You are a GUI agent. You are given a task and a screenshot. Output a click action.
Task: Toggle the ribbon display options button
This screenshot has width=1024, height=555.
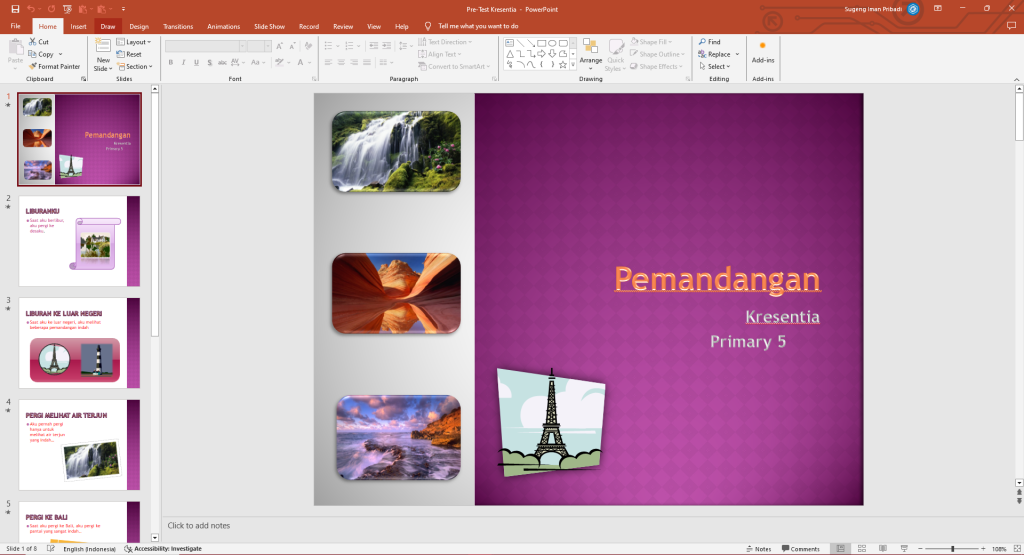tap(938, 8)
